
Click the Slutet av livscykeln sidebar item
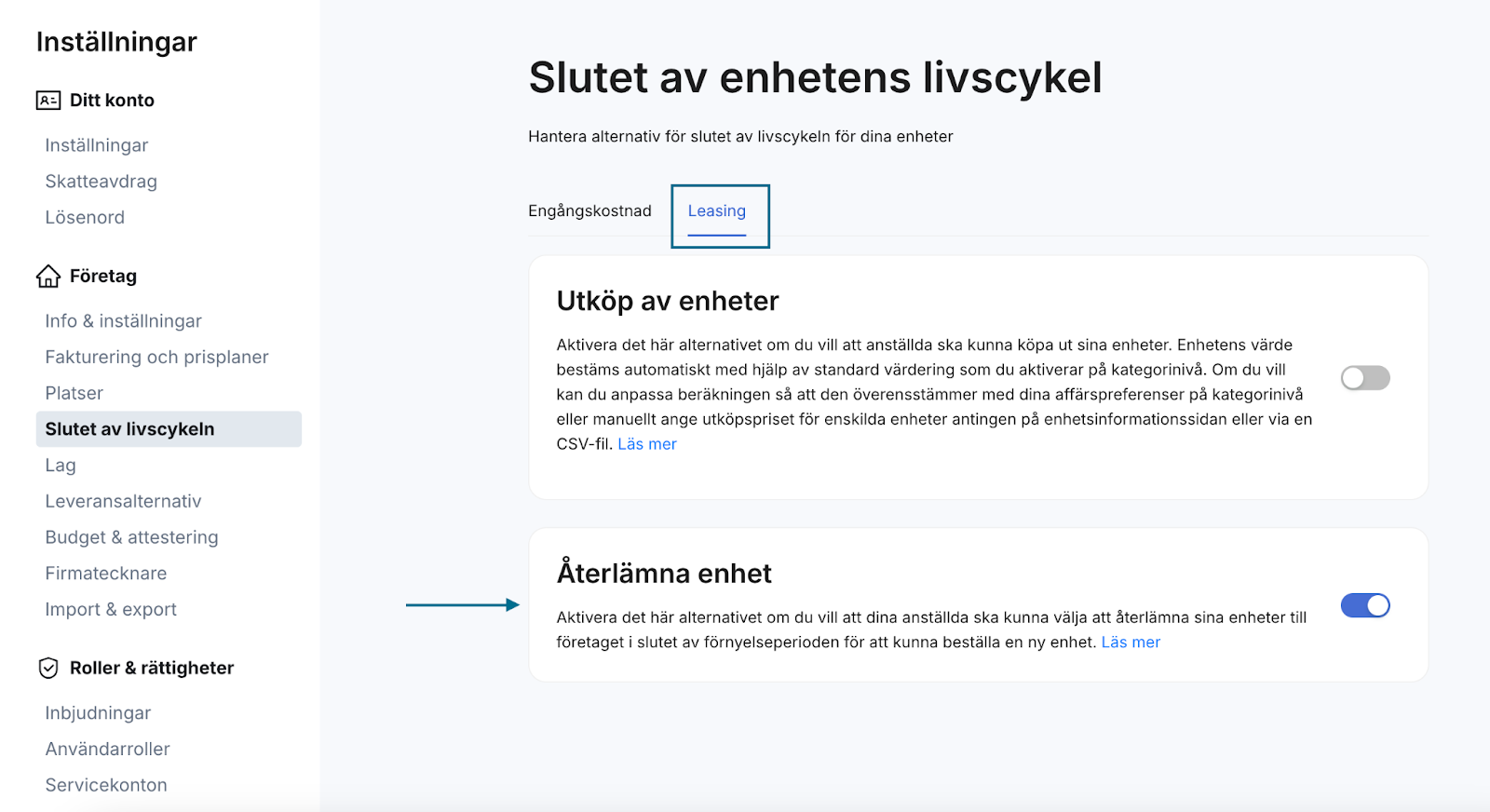pos(169,429)
